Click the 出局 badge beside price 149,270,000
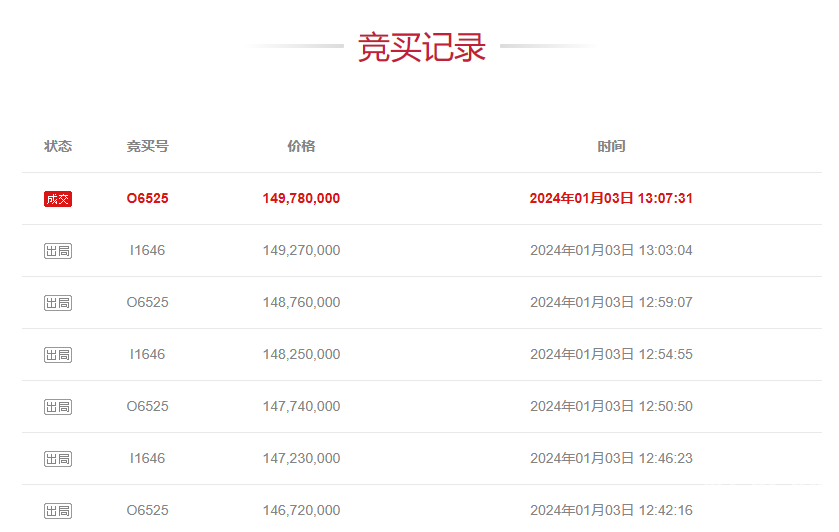The height and width of the screenshot is (532, 839). (58, 251)
